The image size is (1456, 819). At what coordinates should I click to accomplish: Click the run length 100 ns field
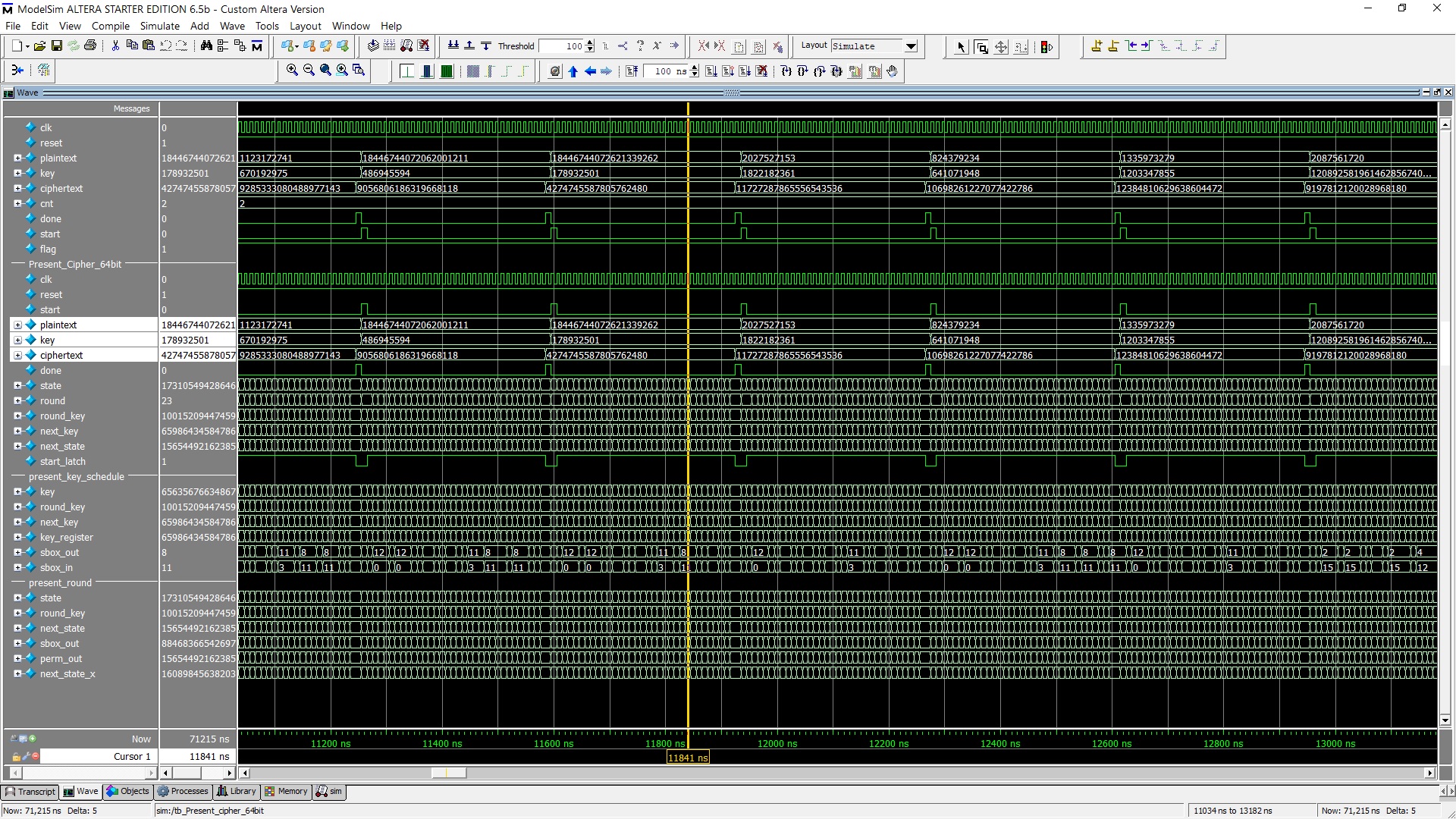pos(666,71)
